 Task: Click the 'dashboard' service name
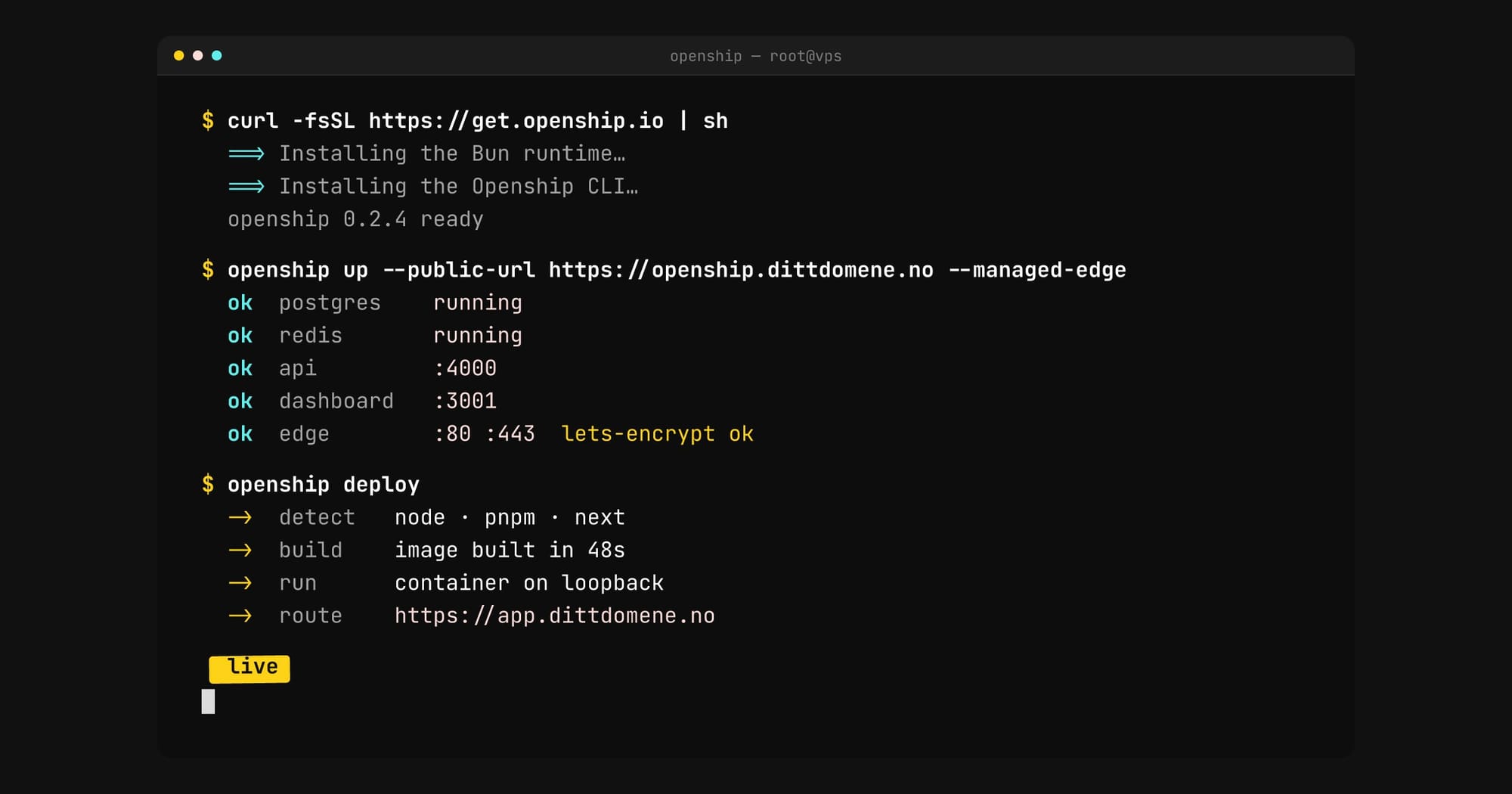(336, 401)
